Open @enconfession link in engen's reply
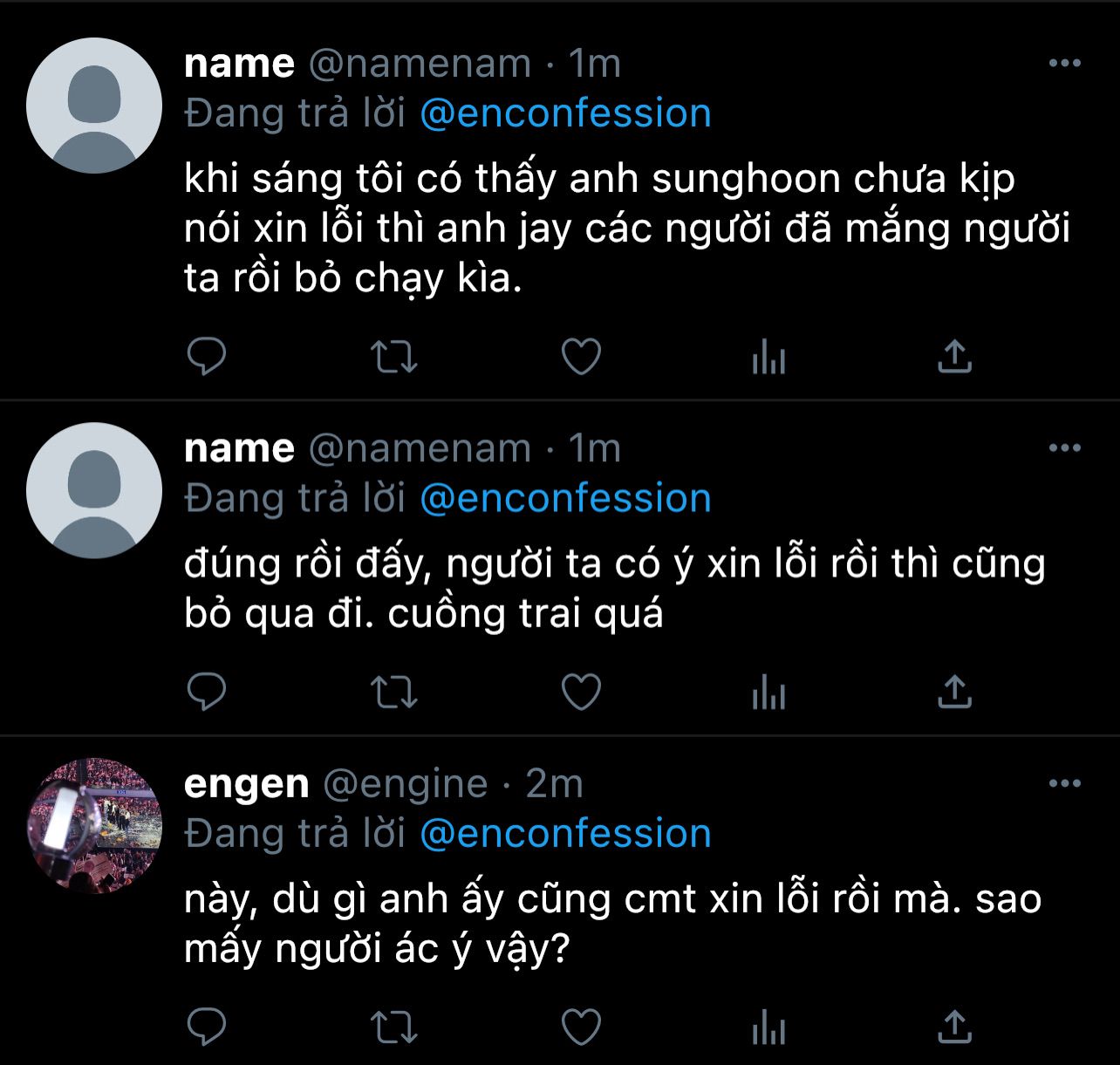This screenshot has height=1065, width=1120. click(x=565, y=834)
